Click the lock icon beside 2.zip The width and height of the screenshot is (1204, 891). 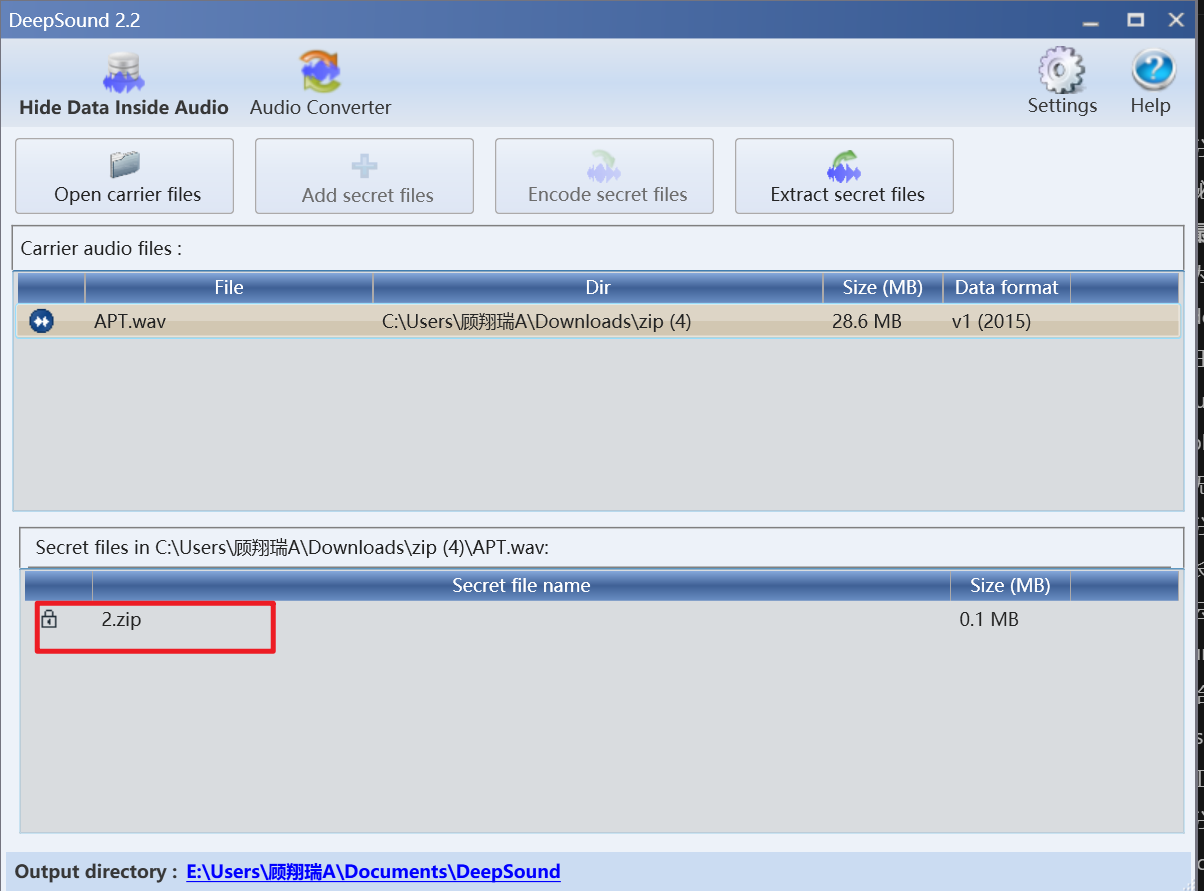click(x=48, y=620)
